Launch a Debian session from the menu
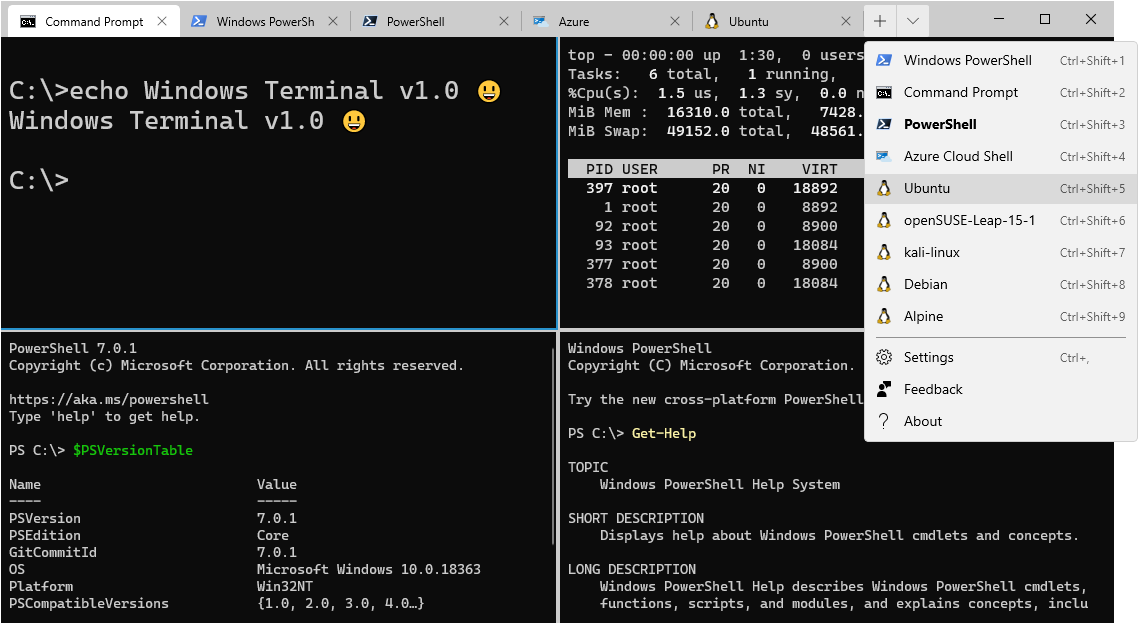 tap(925, 284)
